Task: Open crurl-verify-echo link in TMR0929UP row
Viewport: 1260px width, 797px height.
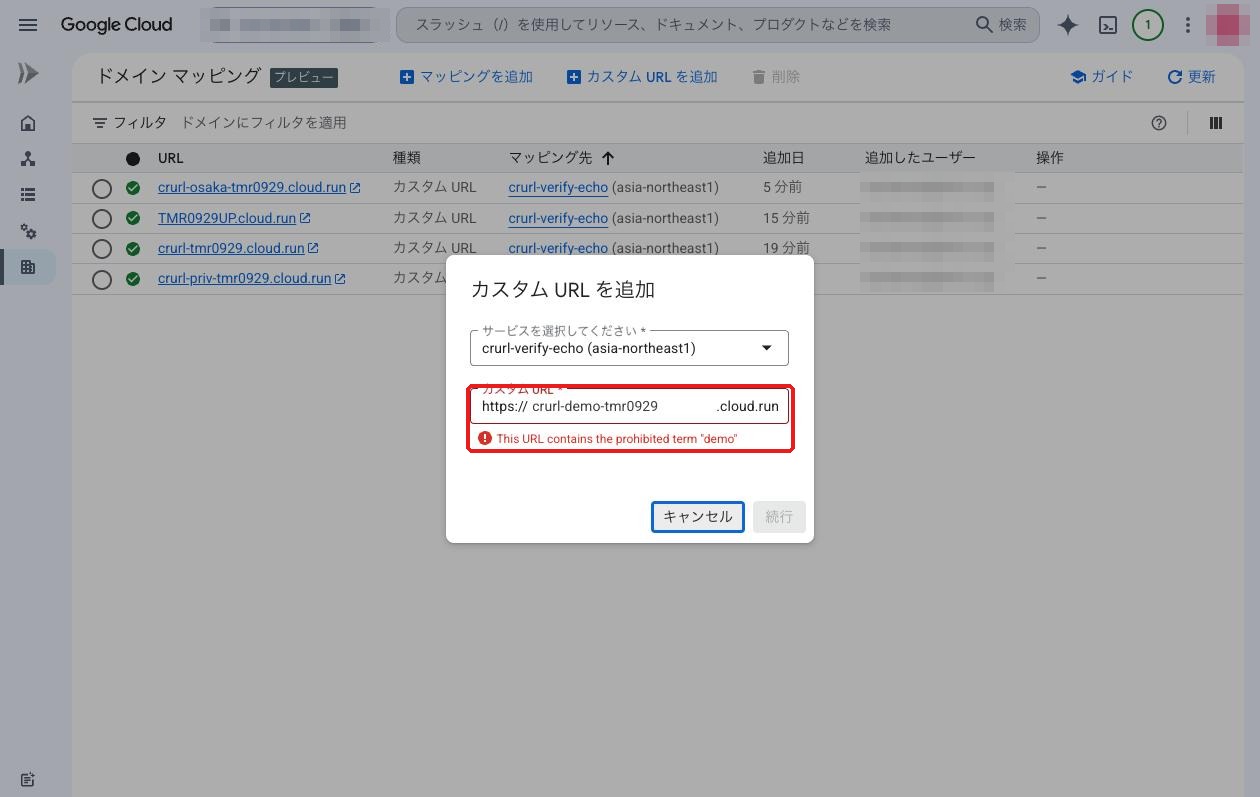Action: tap(558, 218)
